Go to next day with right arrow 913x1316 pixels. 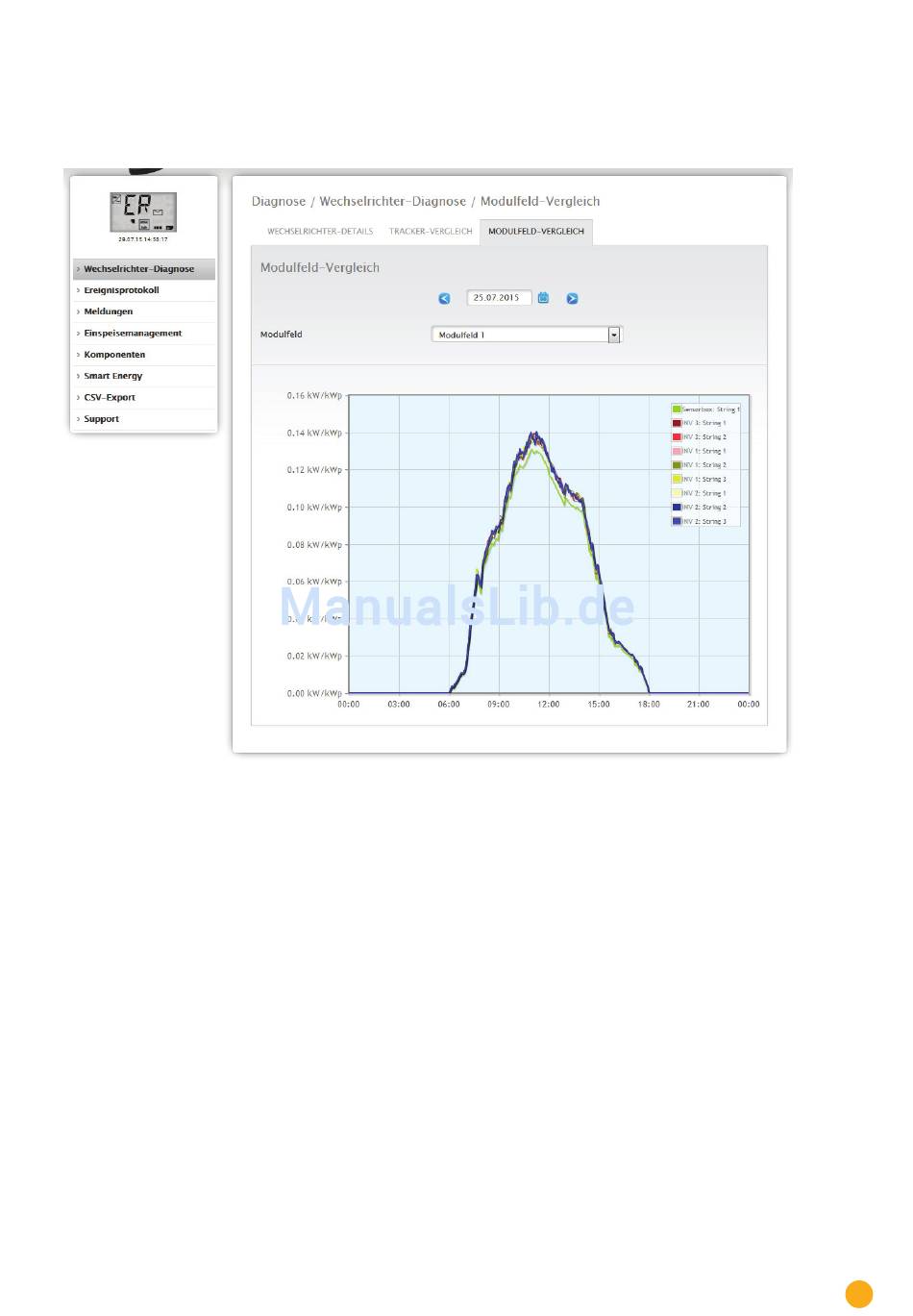pos(572,298)
